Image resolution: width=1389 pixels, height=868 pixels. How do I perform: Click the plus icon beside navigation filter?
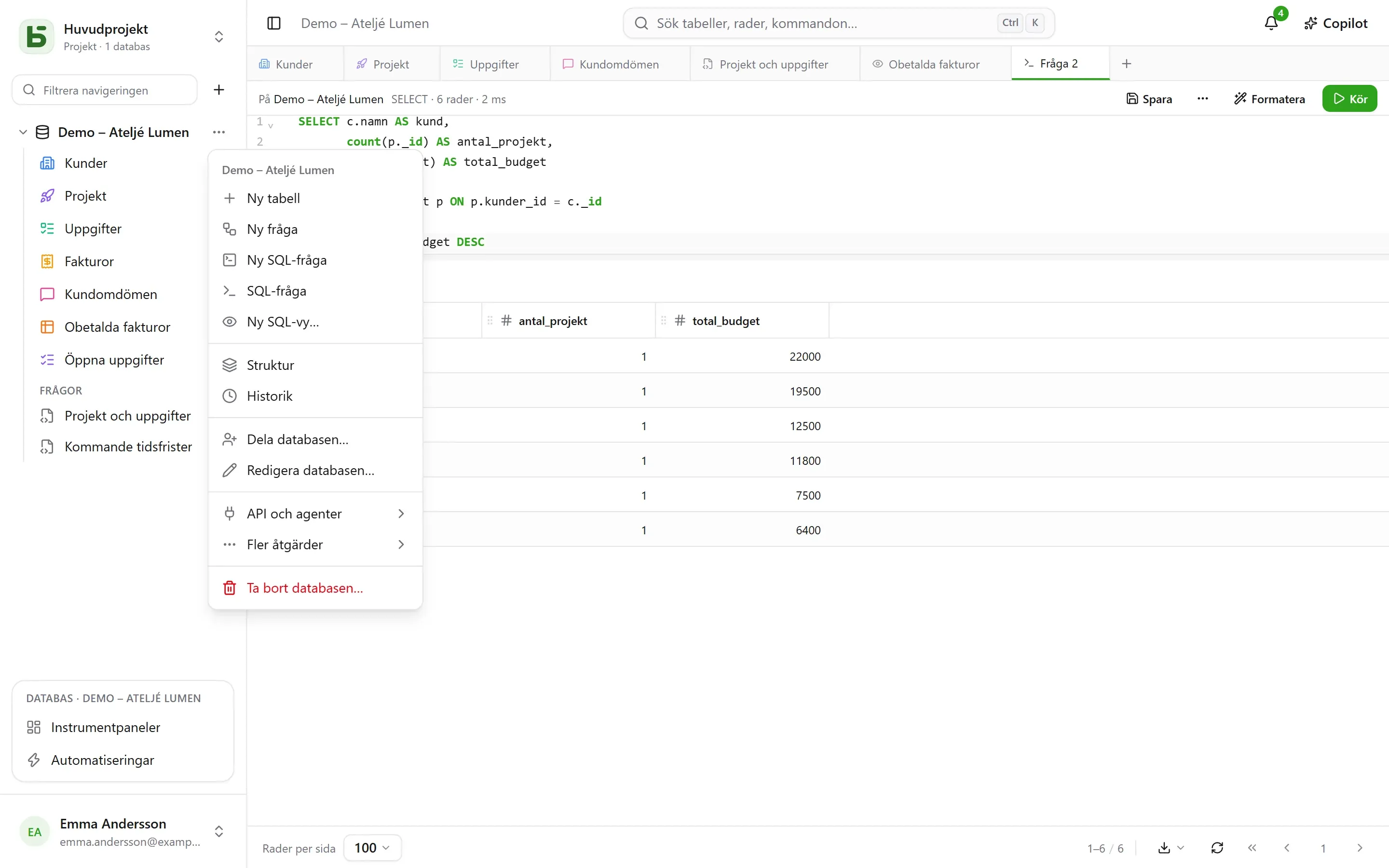pos(218,90)
